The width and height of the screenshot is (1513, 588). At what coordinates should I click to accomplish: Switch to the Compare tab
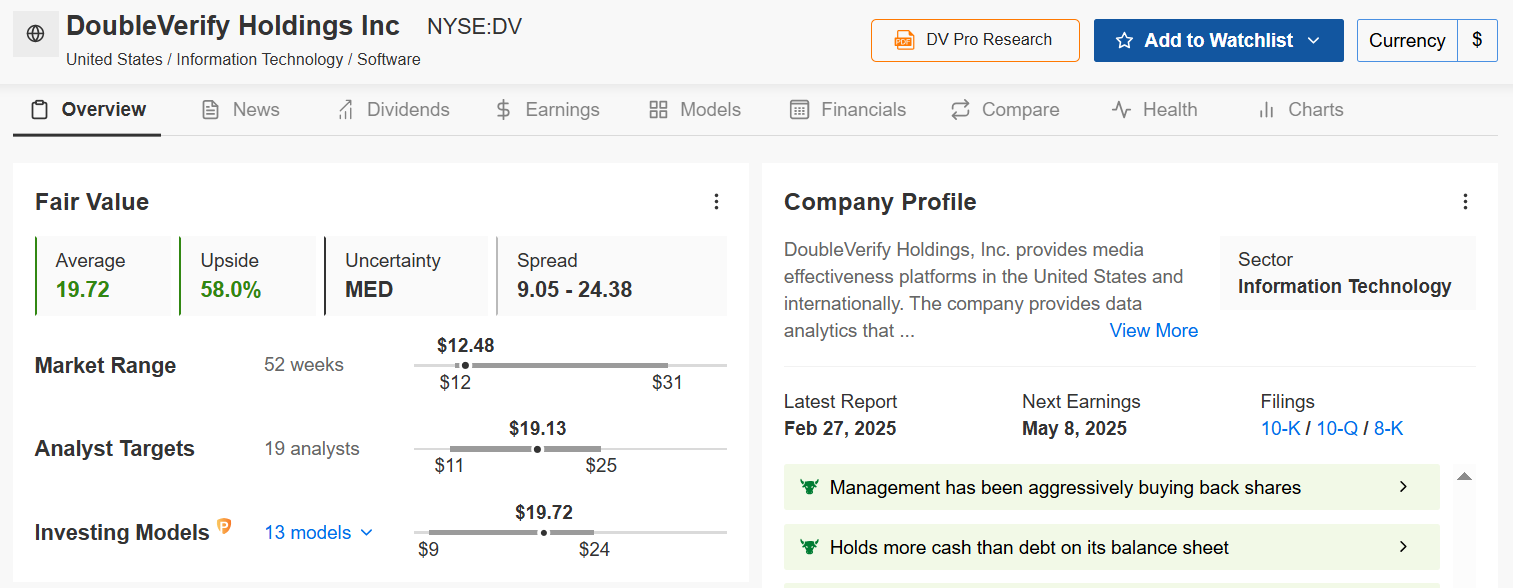click(x=1005, y=110)
